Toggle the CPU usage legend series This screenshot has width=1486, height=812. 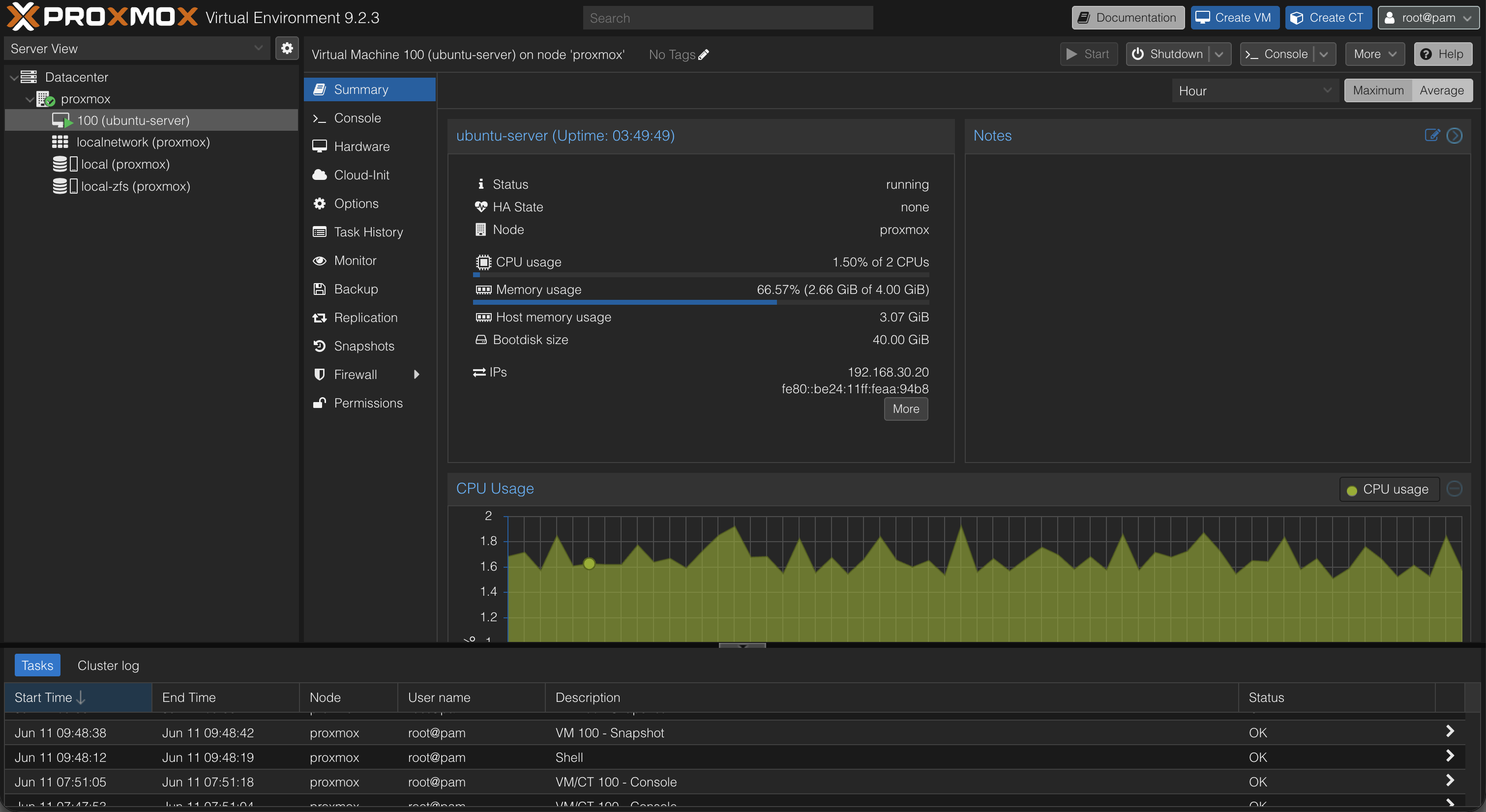1389,490
